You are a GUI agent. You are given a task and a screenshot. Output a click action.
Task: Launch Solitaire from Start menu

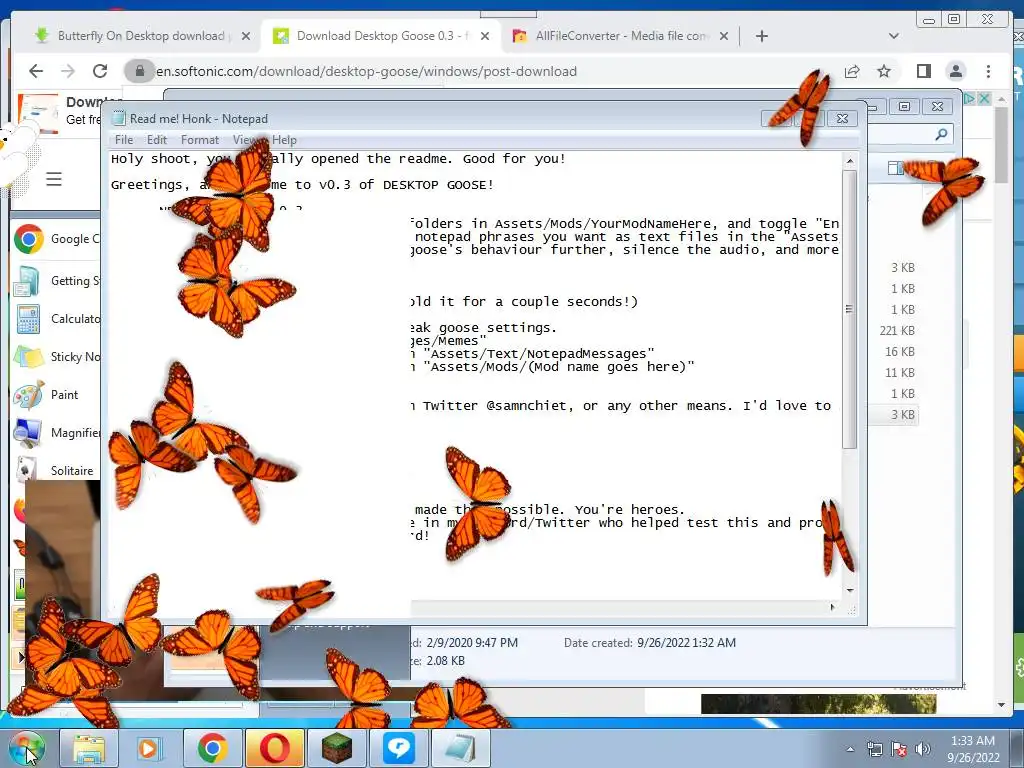point(56,470)
